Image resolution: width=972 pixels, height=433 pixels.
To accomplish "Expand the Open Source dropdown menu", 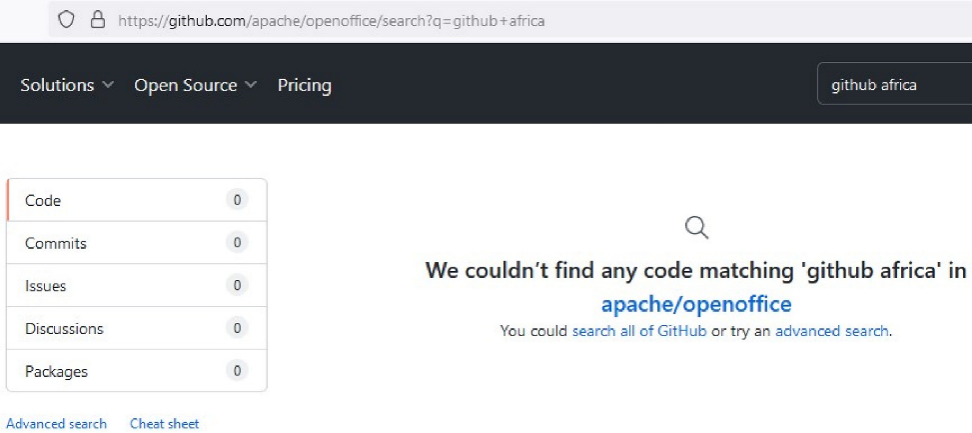I will click(195, 85).
